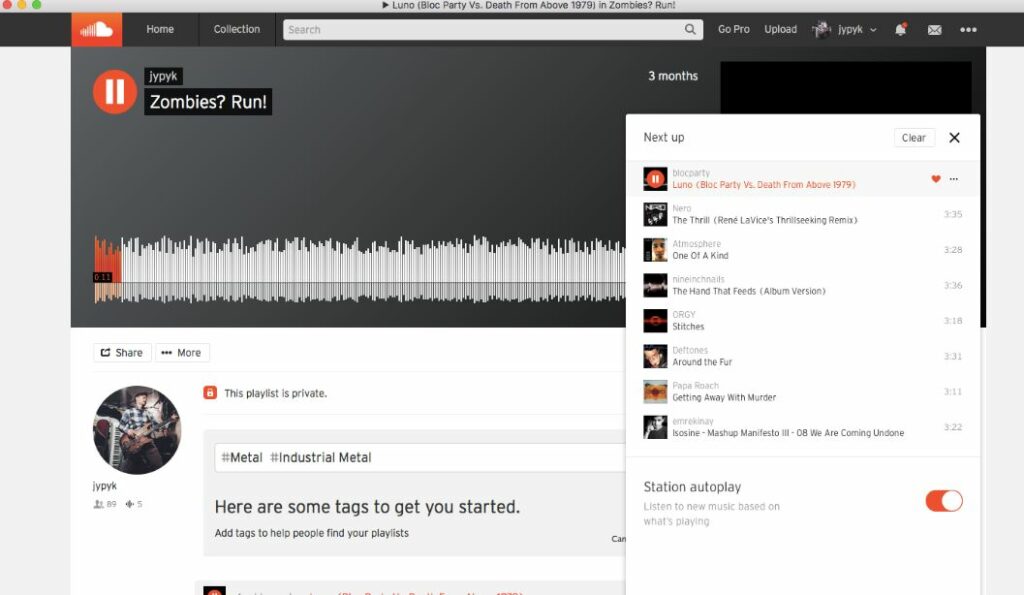Click the Nero track artwork thumbnail
1024x595 pixels.
click(x=655, y=214)
